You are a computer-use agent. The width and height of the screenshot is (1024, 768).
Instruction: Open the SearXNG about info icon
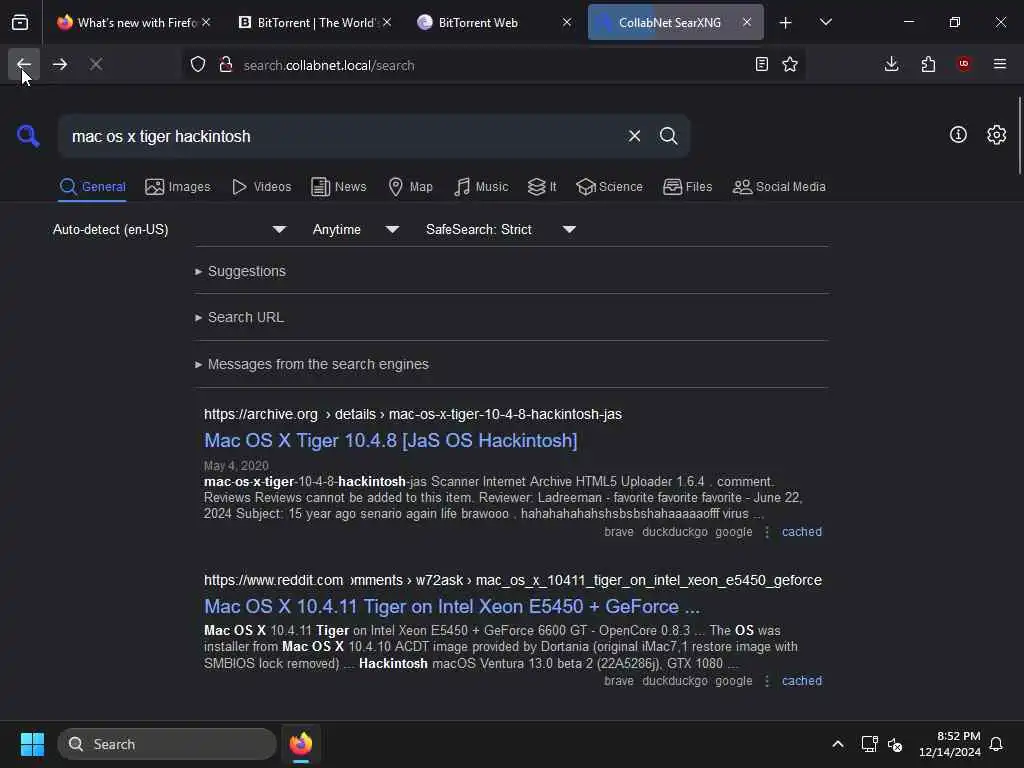click(x=958, y=135)
